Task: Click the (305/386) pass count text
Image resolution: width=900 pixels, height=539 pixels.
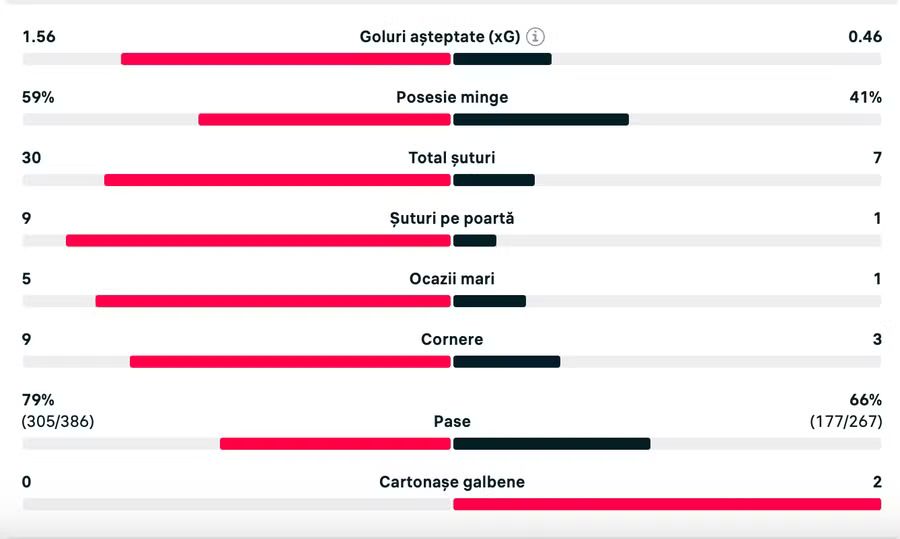Action: [x=58, y=422]
